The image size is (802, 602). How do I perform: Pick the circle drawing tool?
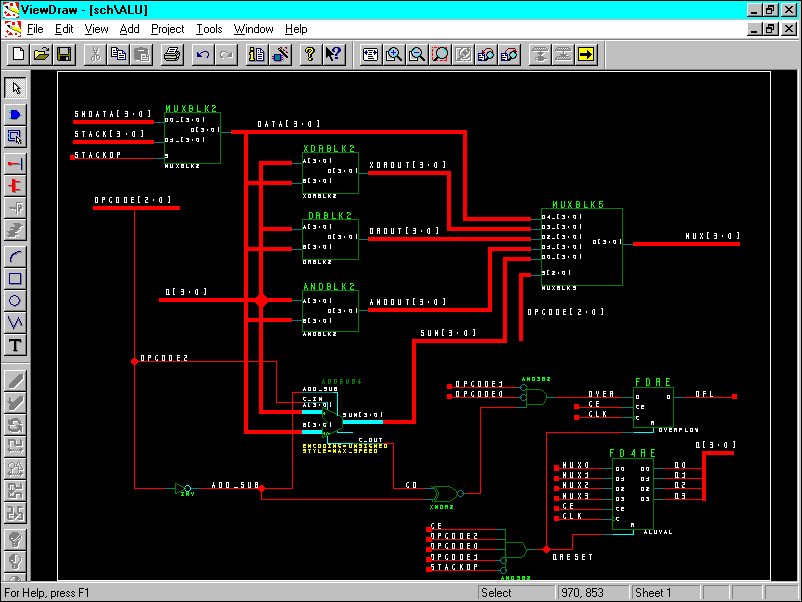click(x=16, y=301)
